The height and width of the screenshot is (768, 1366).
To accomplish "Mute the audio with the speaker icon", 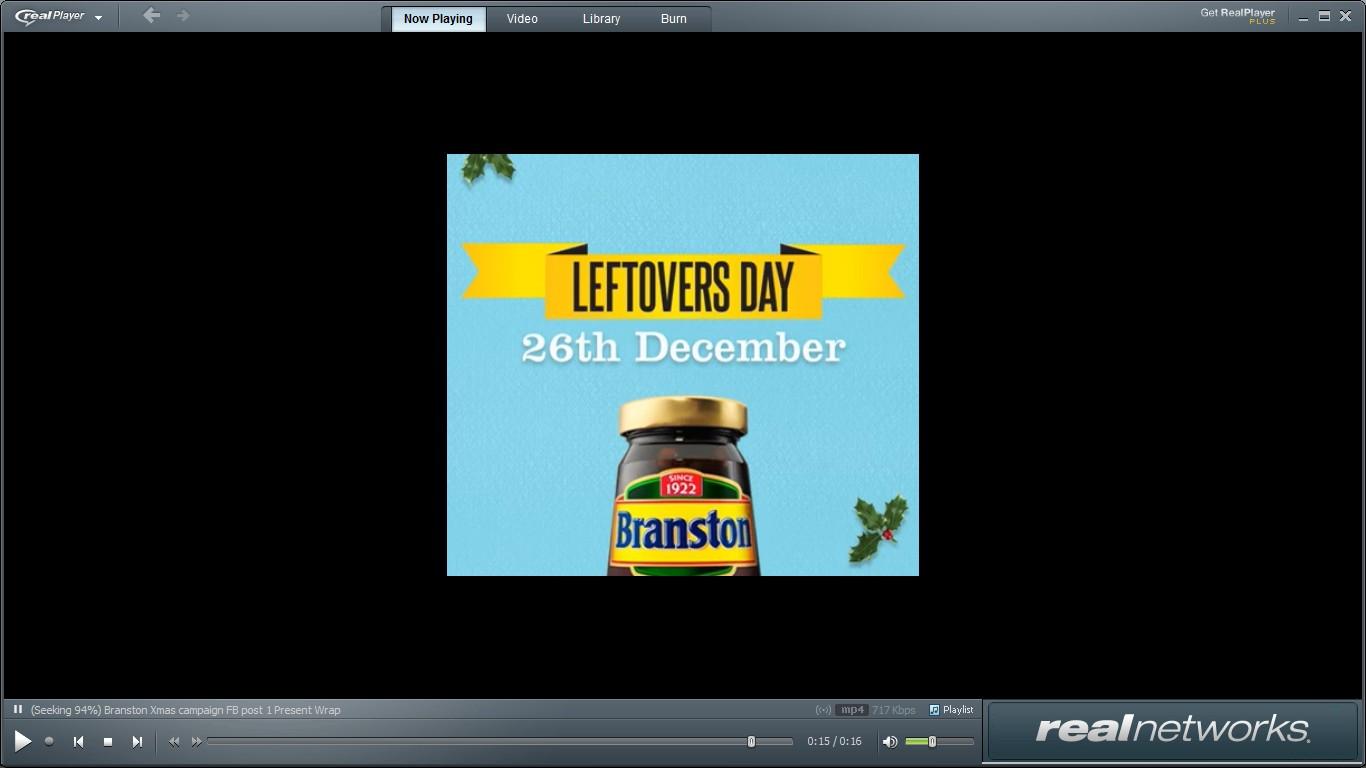I will pyautogui.click(x=889, y=742).
